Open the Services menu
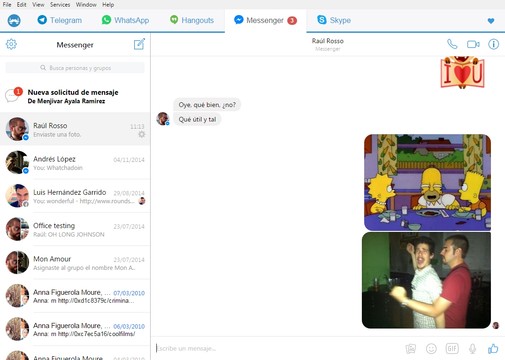 coord(60,5)
